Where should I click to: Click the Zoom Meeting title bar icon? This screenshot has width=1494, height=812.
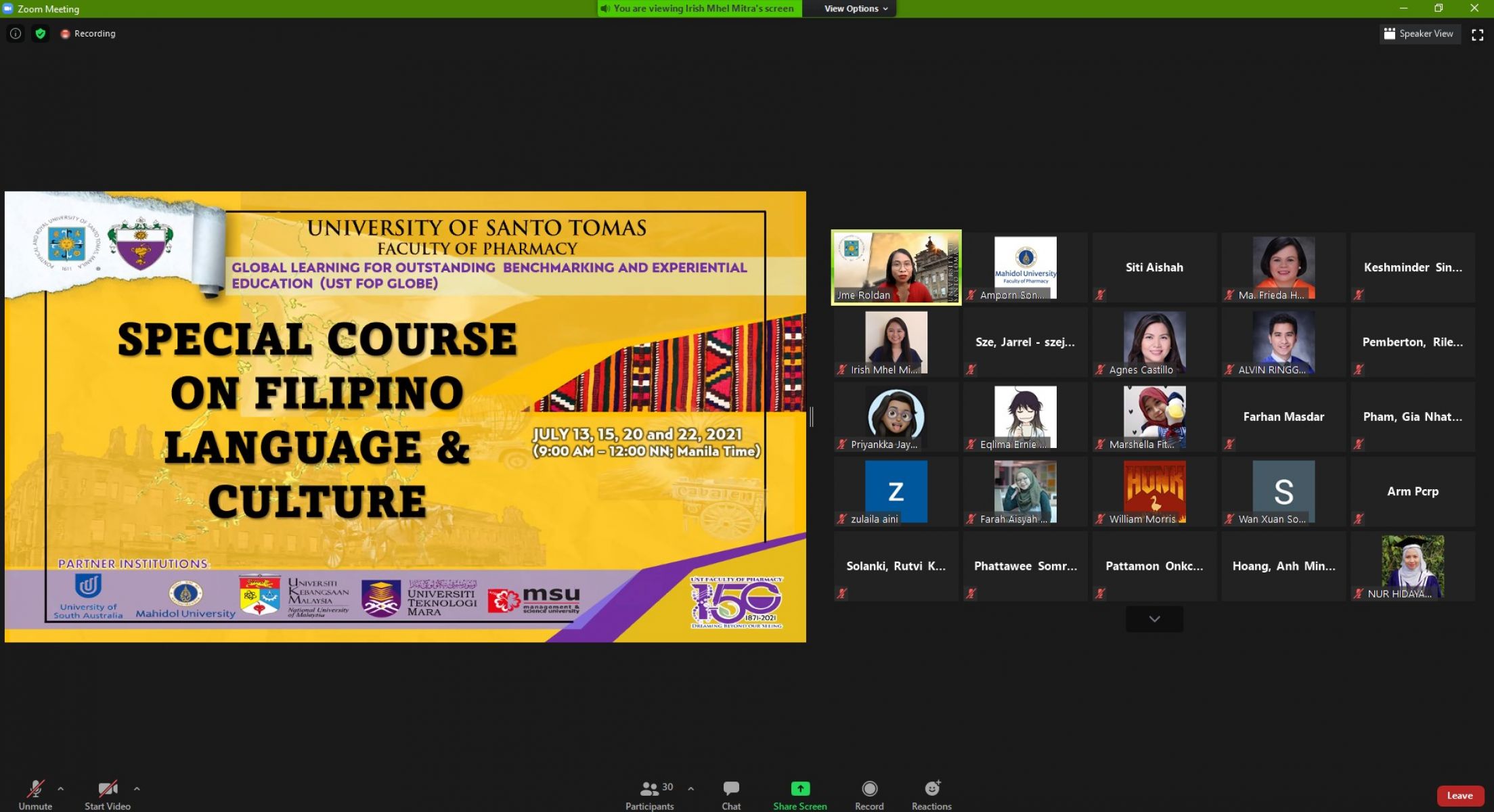tap(8, 9)
